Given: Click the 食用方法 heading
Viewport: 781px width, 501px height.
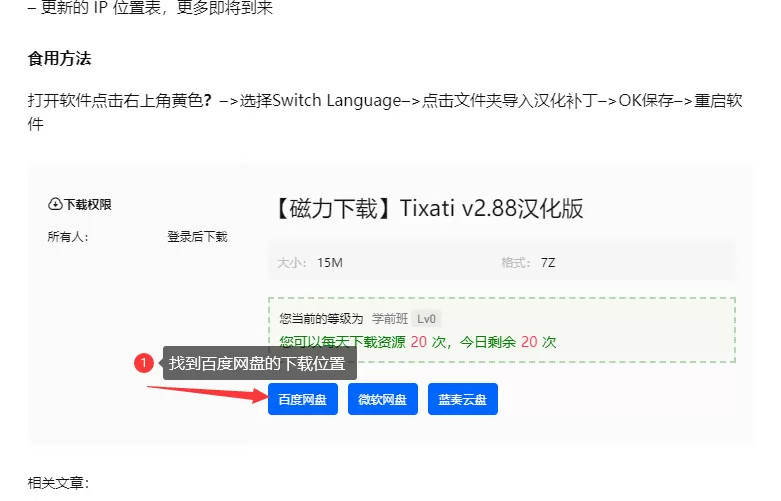Looking at the screenshot, I should [59, 59].
